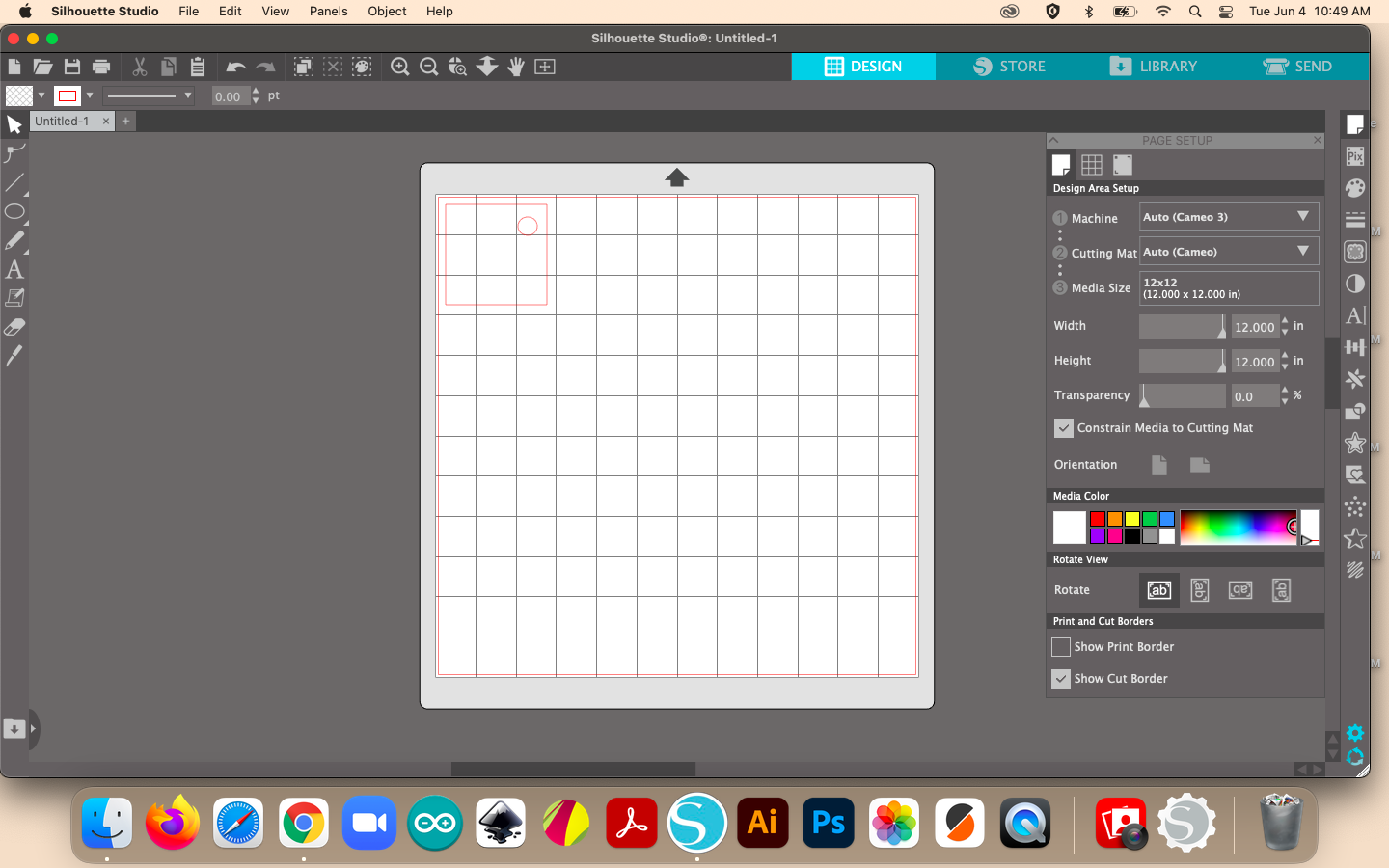Select the first Rotate View option

click(x=1159, y=590)
